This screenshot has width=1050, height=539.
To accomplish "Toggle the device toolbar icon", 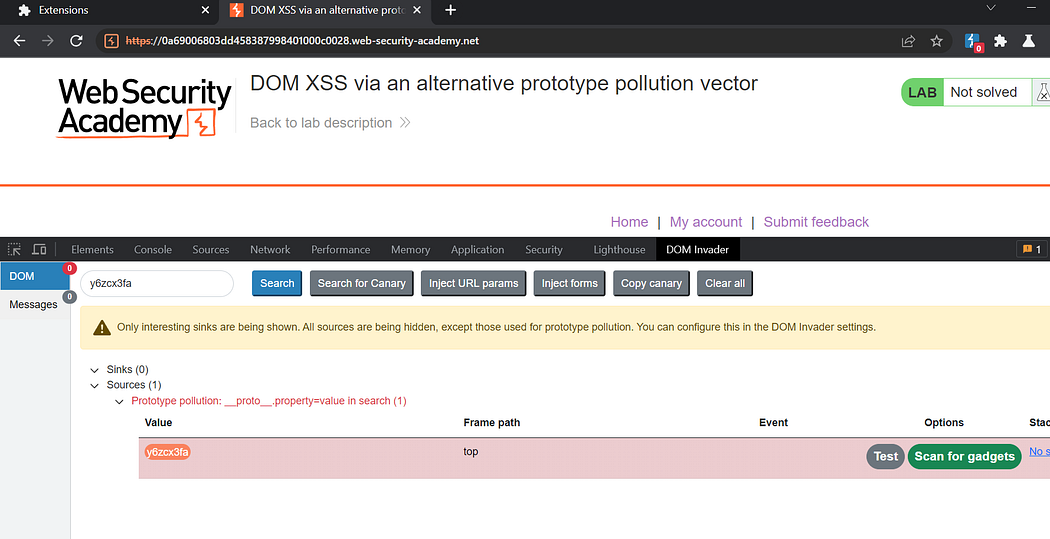I will click(40, 249).
